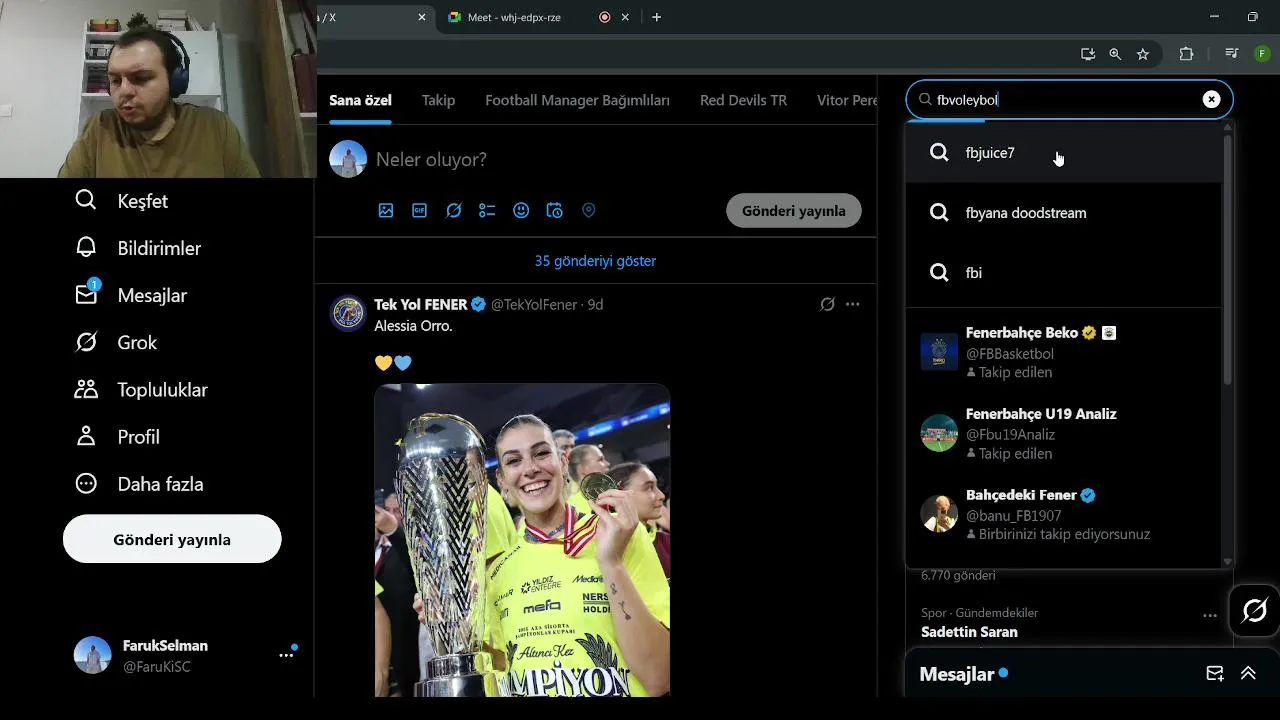The width and height of the screenshot is (1280, 720).
Task: Click the Grok icon in composer toolbar
Action: (x=454, y=210)
